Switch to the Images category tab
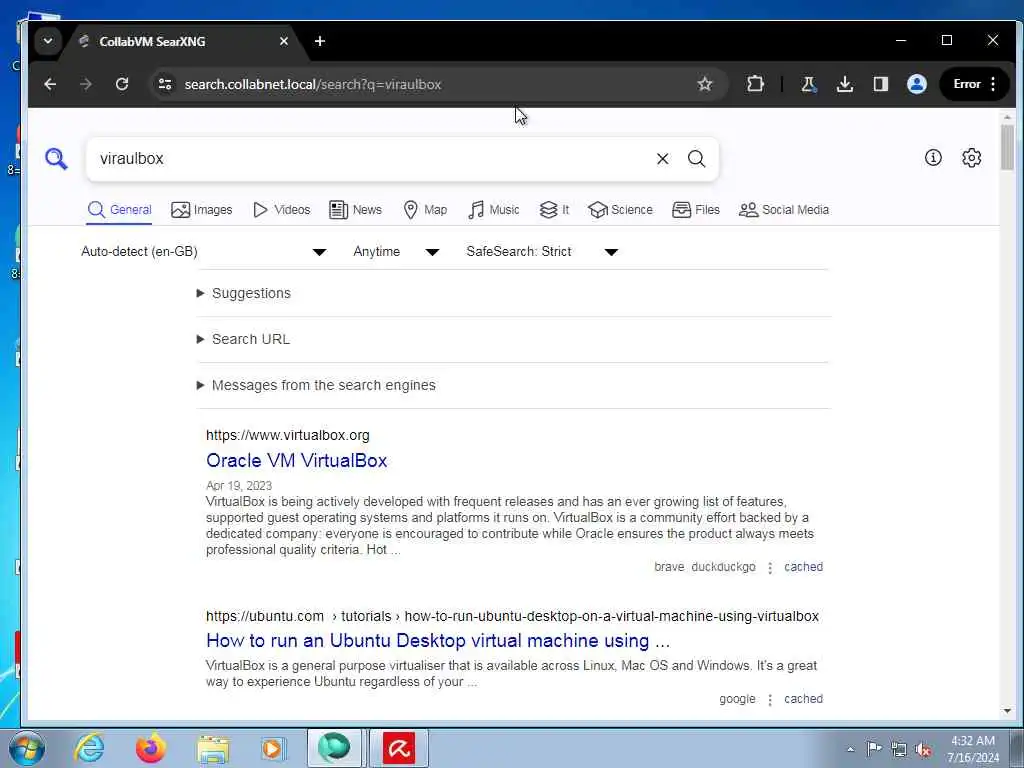 (201, 210)
